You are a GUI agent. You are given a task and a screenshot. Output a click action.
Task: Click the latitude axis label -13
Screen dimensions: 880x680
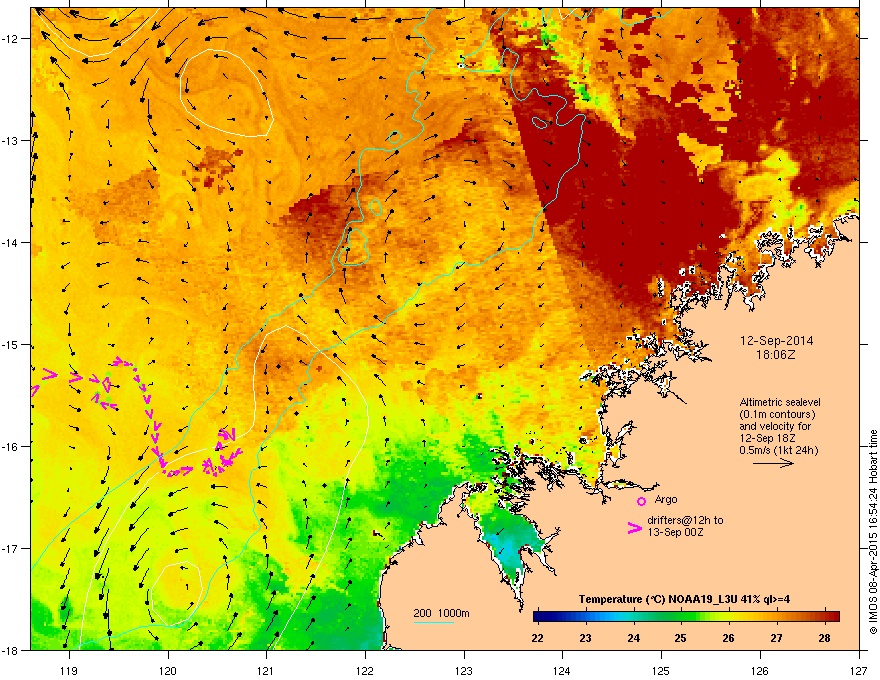coord(10,141)
